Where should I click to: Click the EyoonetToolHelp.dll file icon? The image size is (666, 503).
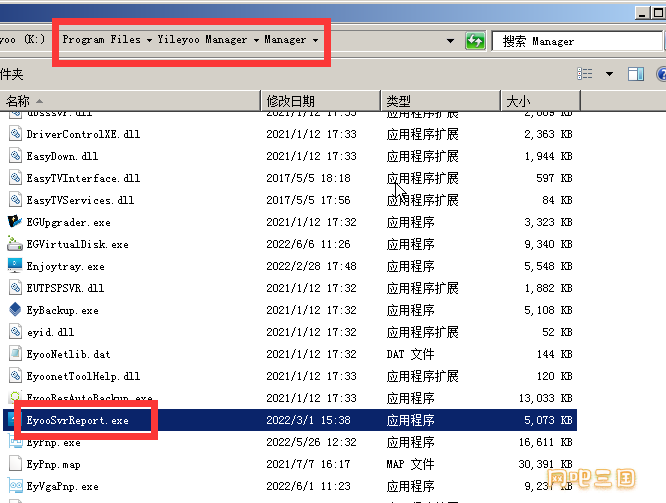tap(15, 376)
